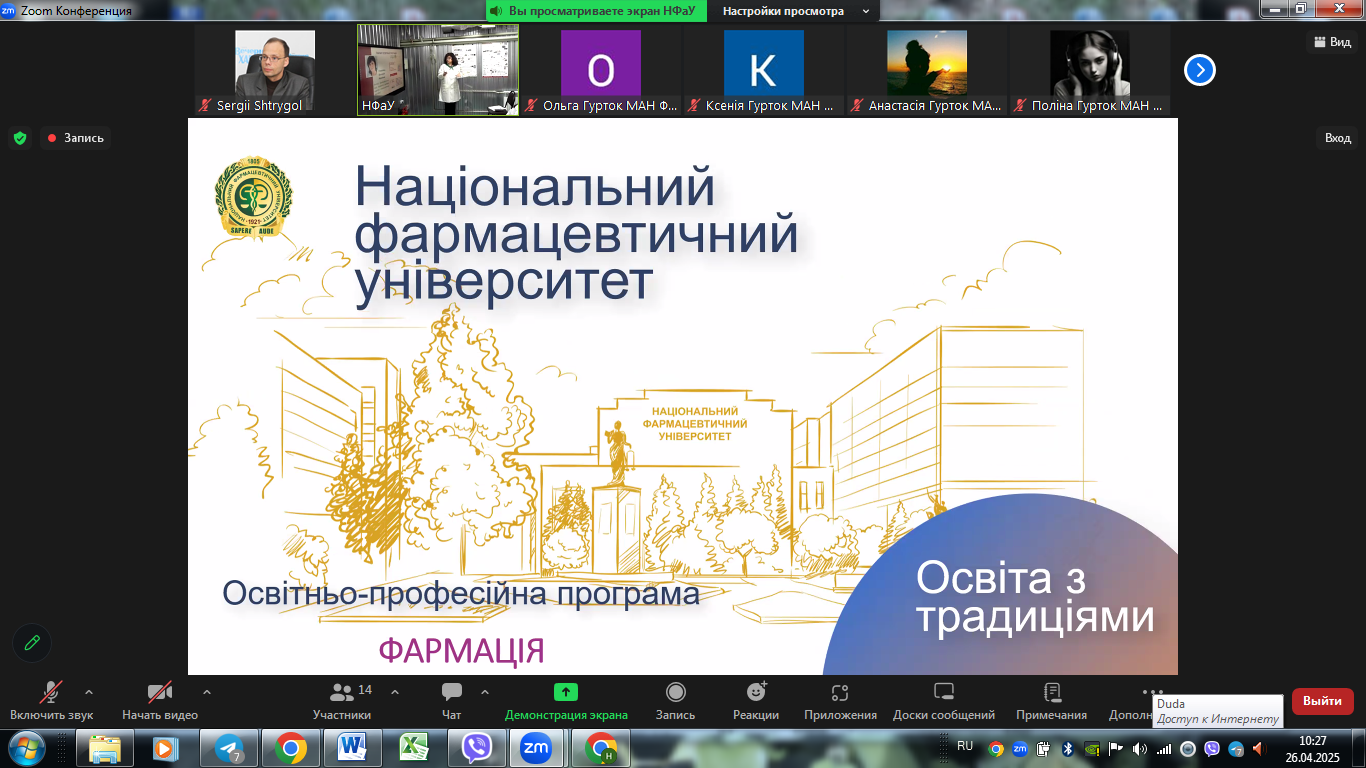The image size is (1366, 768).
Task: Open Windows Start menu orb
Action: tap(26, 748)
